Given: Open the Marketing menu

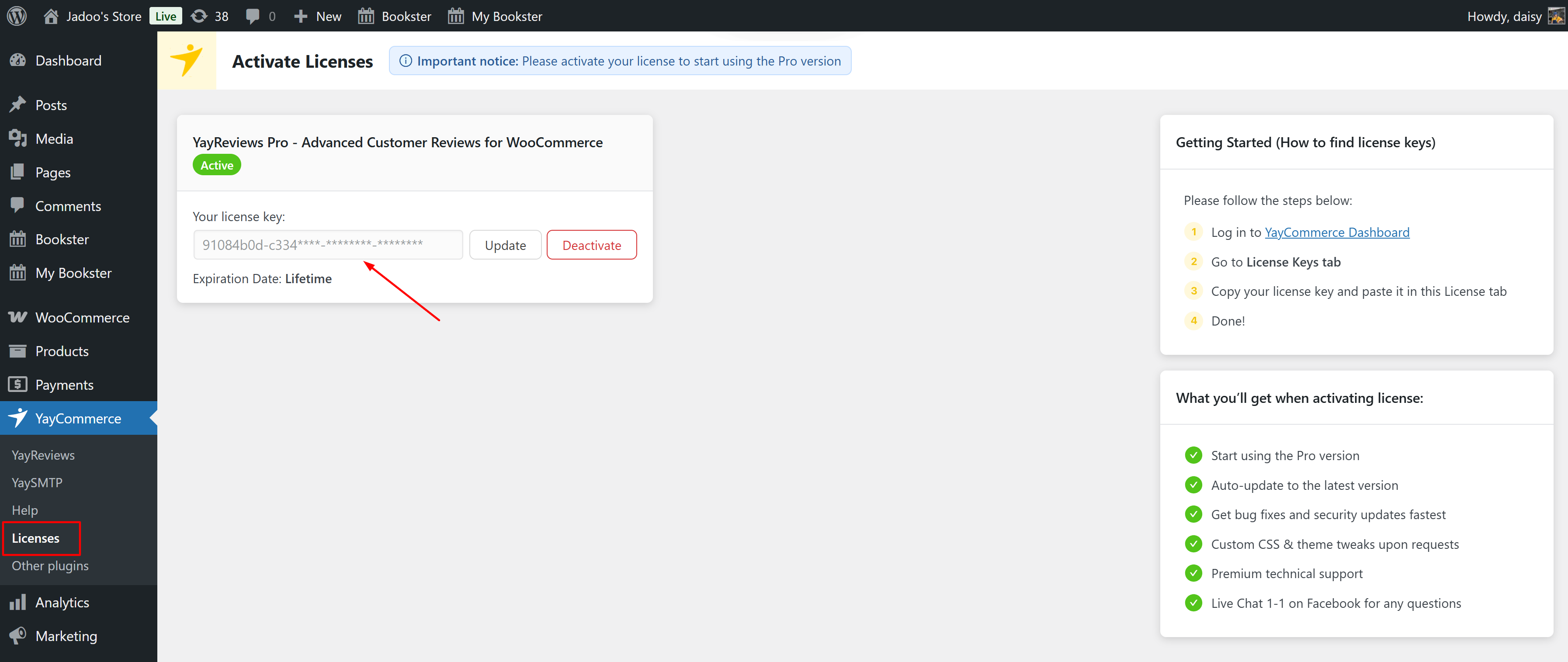Looking at the screenshot, I should coord(66,635).
